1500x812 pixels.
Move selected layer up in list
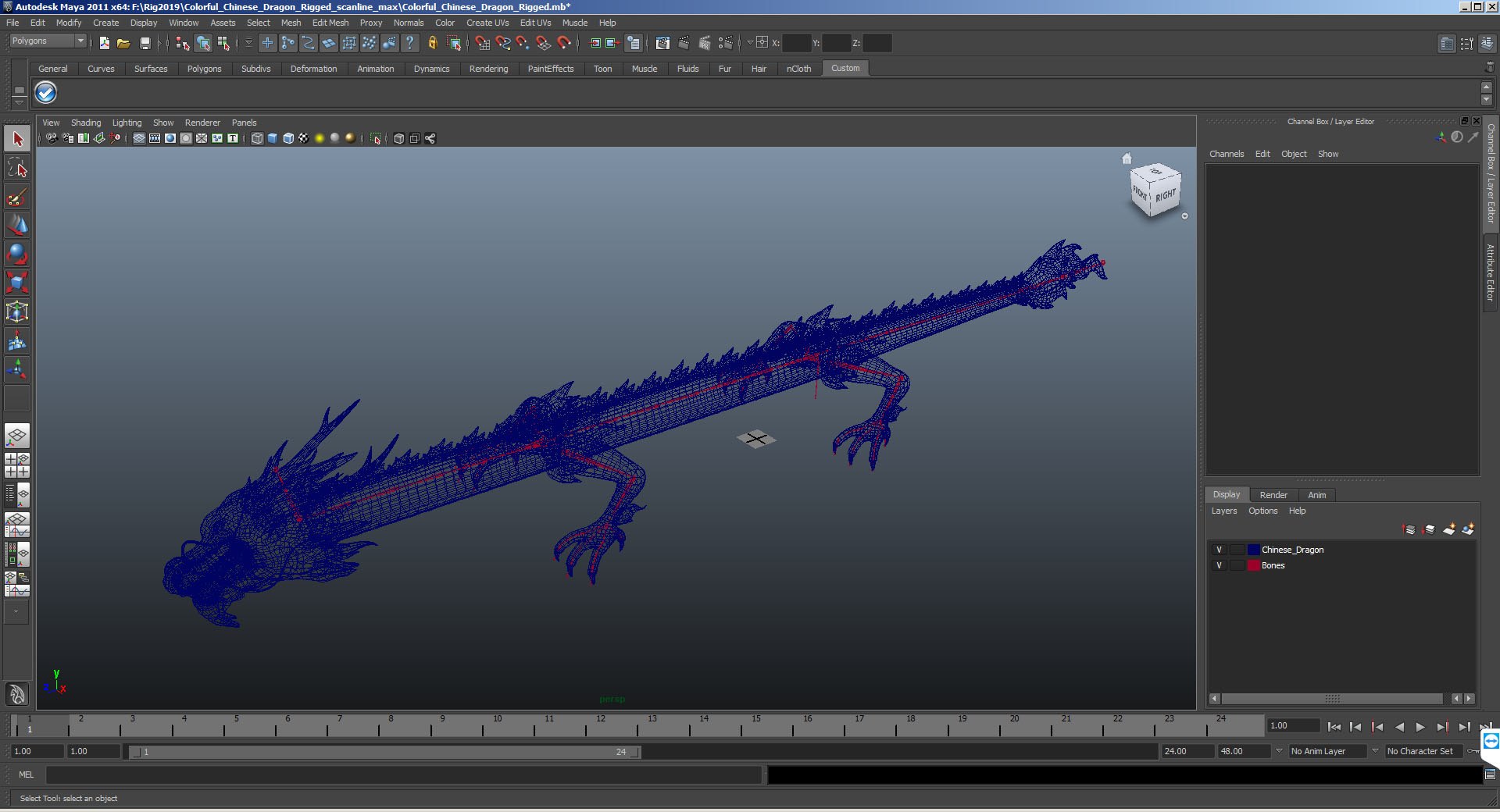pos(1409,529)
